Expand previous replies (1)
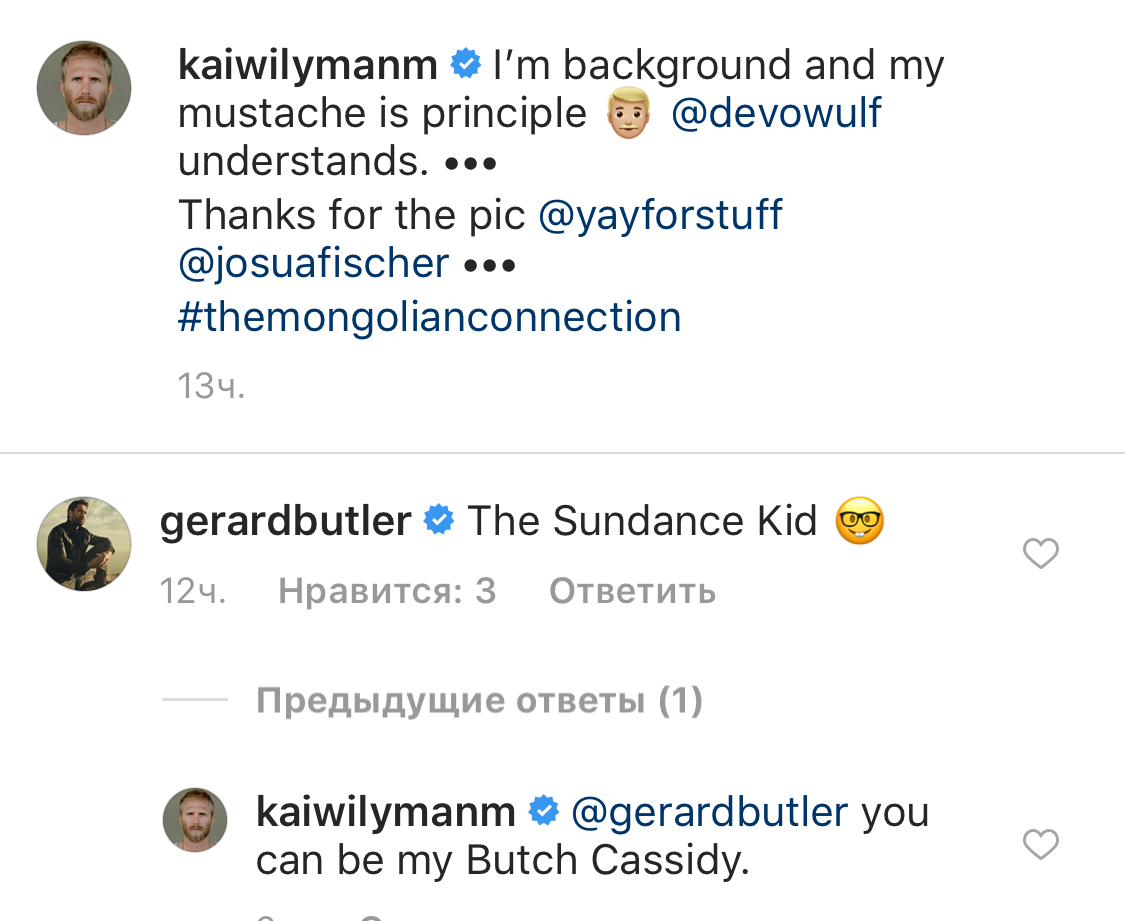This screenshot has width=1125, height=921. (x=479, y=701)
